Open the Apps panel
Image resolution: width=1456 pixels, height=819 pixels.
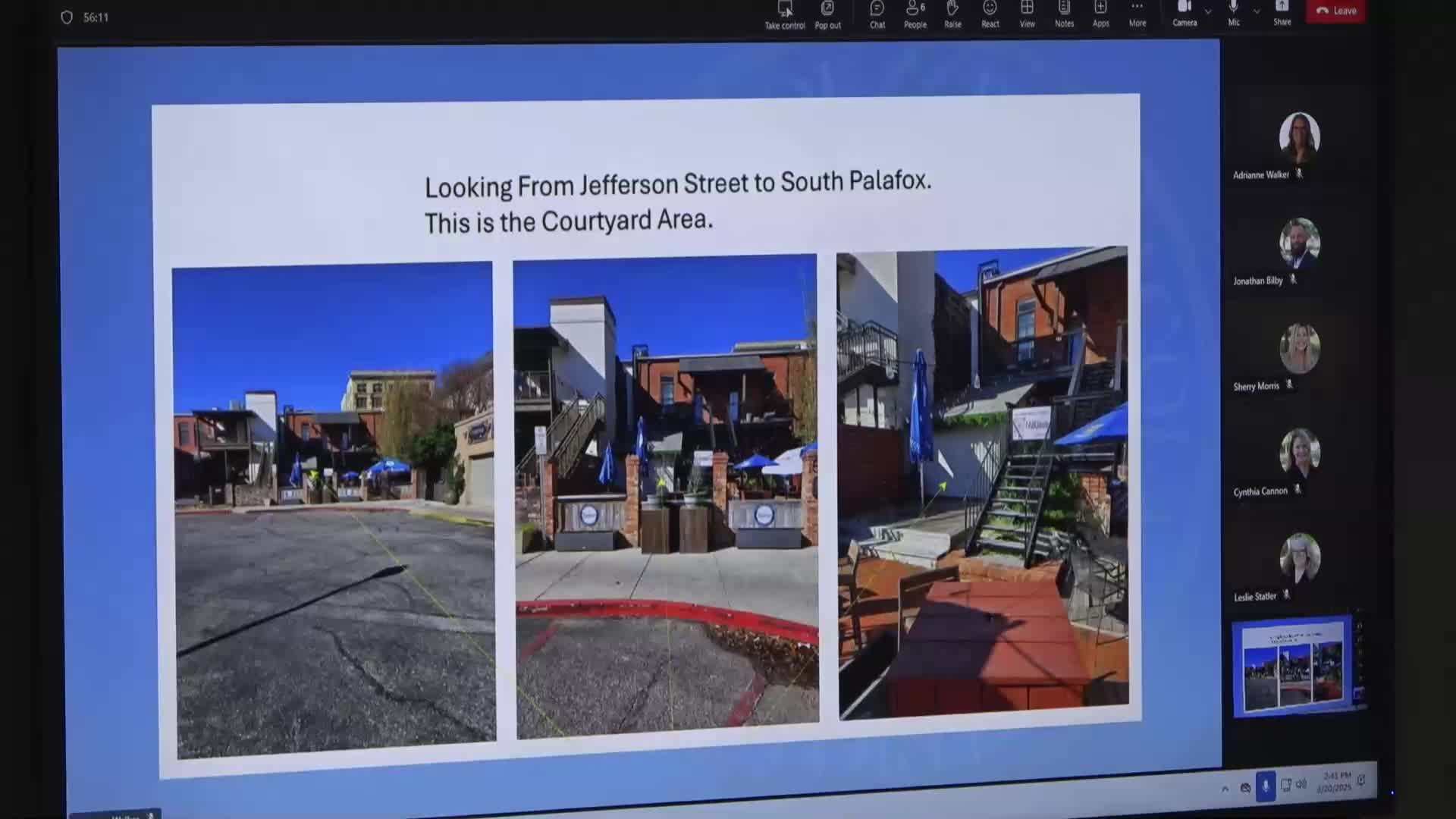[1100, 14]
